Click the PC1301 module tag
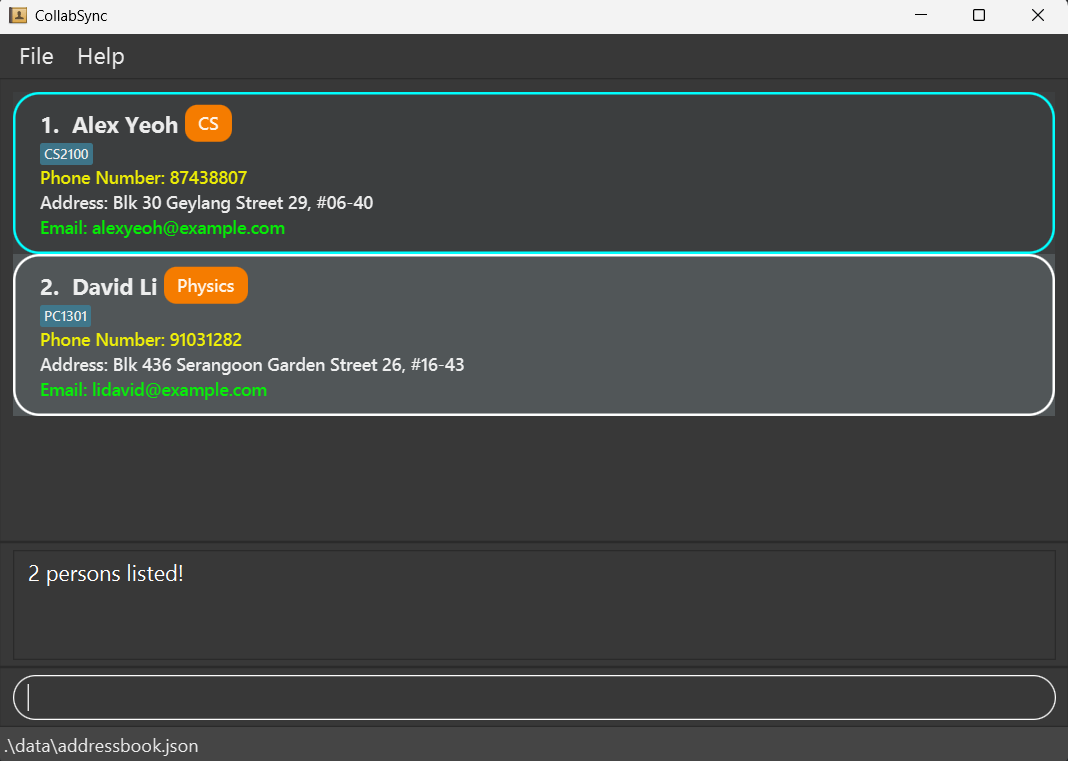1068x761 pixels. (x=66, y=316)
